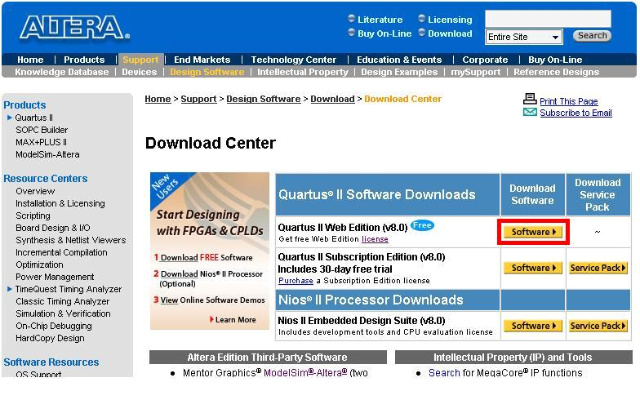This screenshot has height=418, width=640.
Task: Open the Education & Events menu item
Action: [x=399, y=60]
